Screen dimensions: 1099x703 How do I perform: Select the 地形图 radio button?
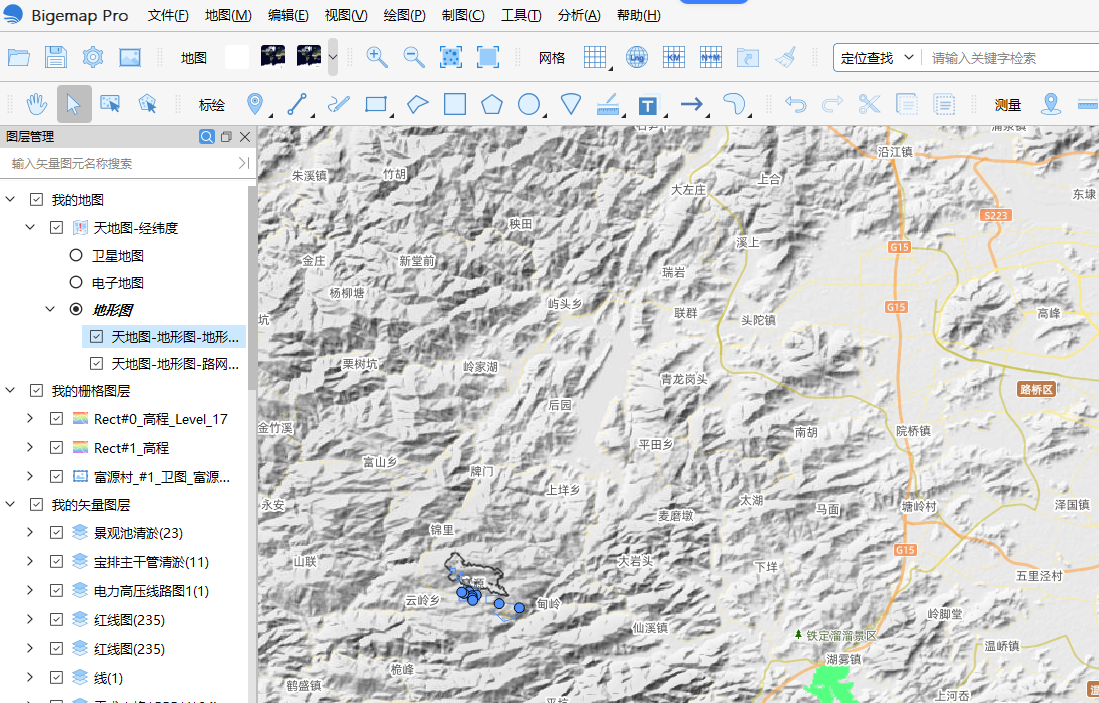tap(76, 309)
